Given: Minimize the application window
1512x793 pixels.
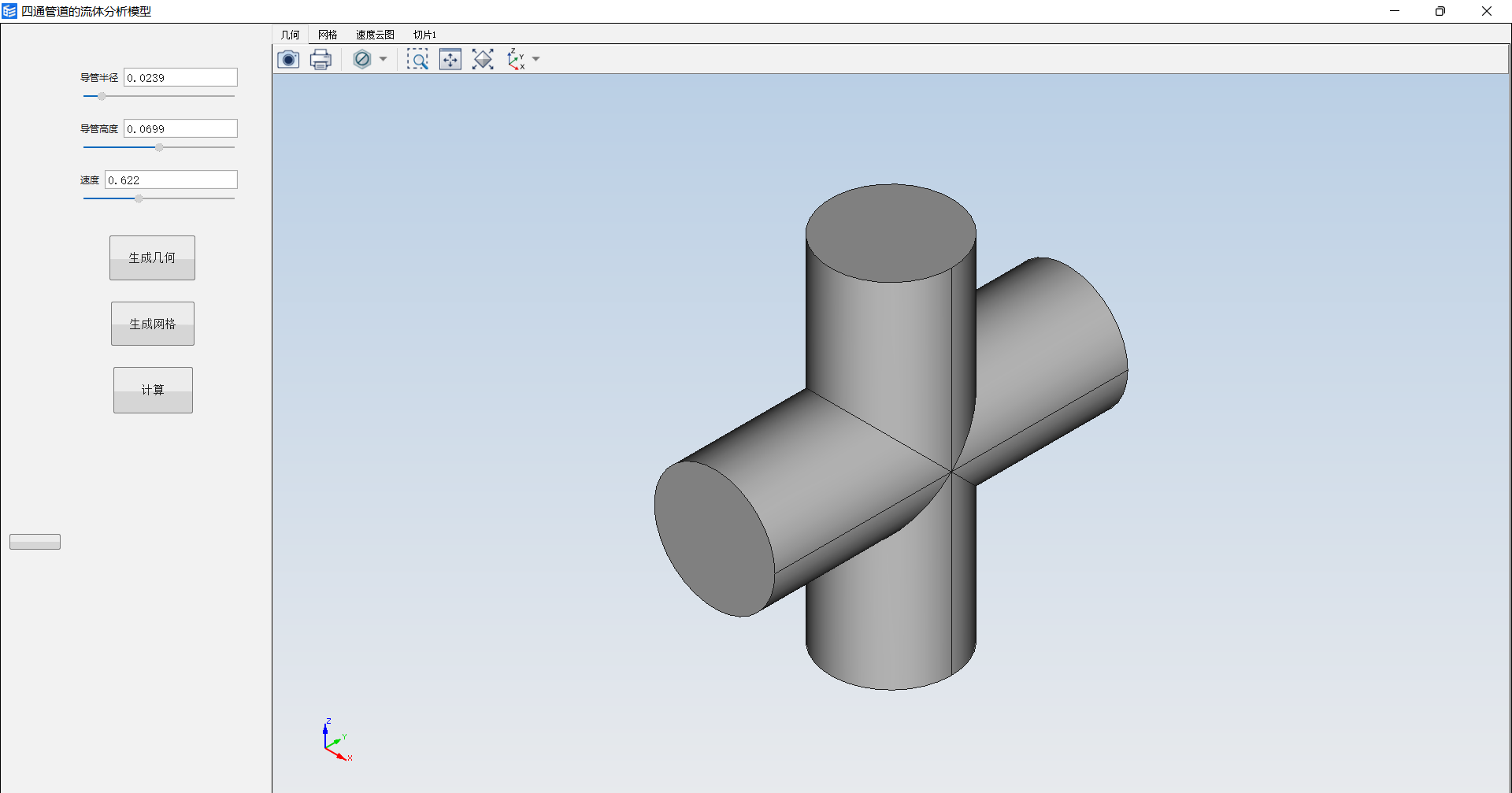Looking at the screenshot, I should 1395,11.
